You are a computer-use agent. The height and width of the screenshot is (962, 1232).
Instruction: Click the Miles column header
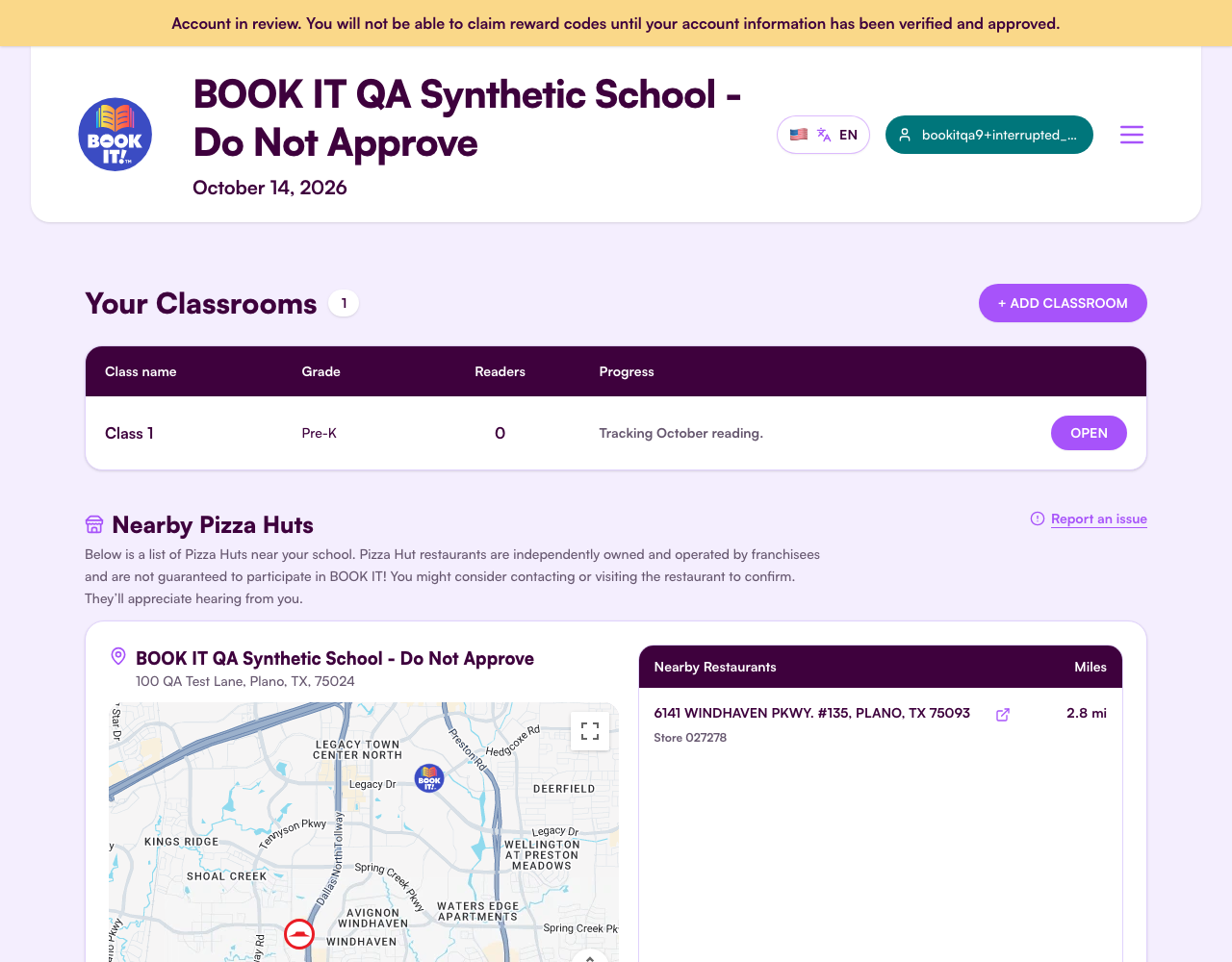click(1091, 667)
